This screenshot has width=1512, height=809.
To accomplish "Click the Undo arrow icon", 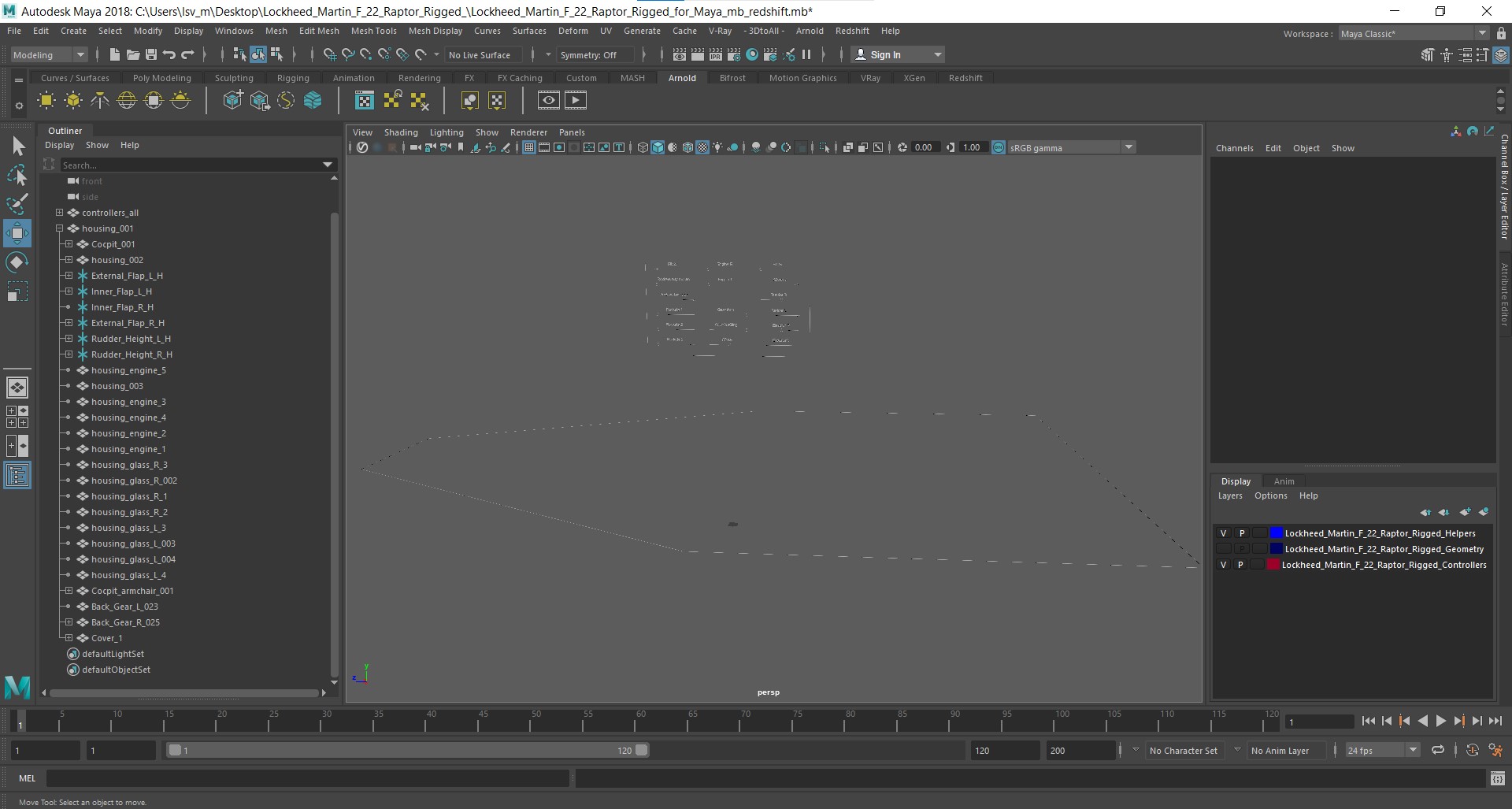I will pos(169,54).
